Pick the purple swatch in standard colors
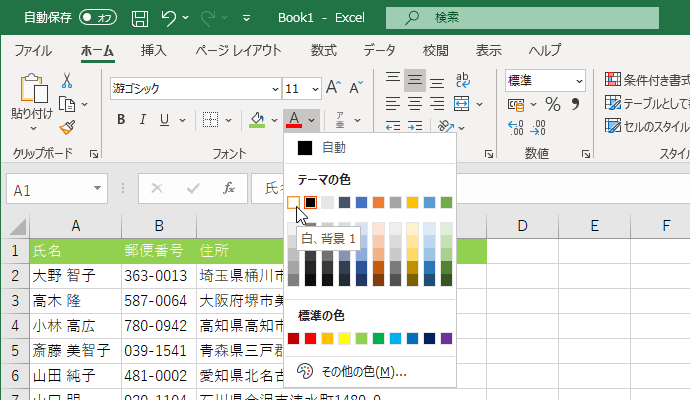The width and height of the screenshot is (690, 400). (446, 339)
